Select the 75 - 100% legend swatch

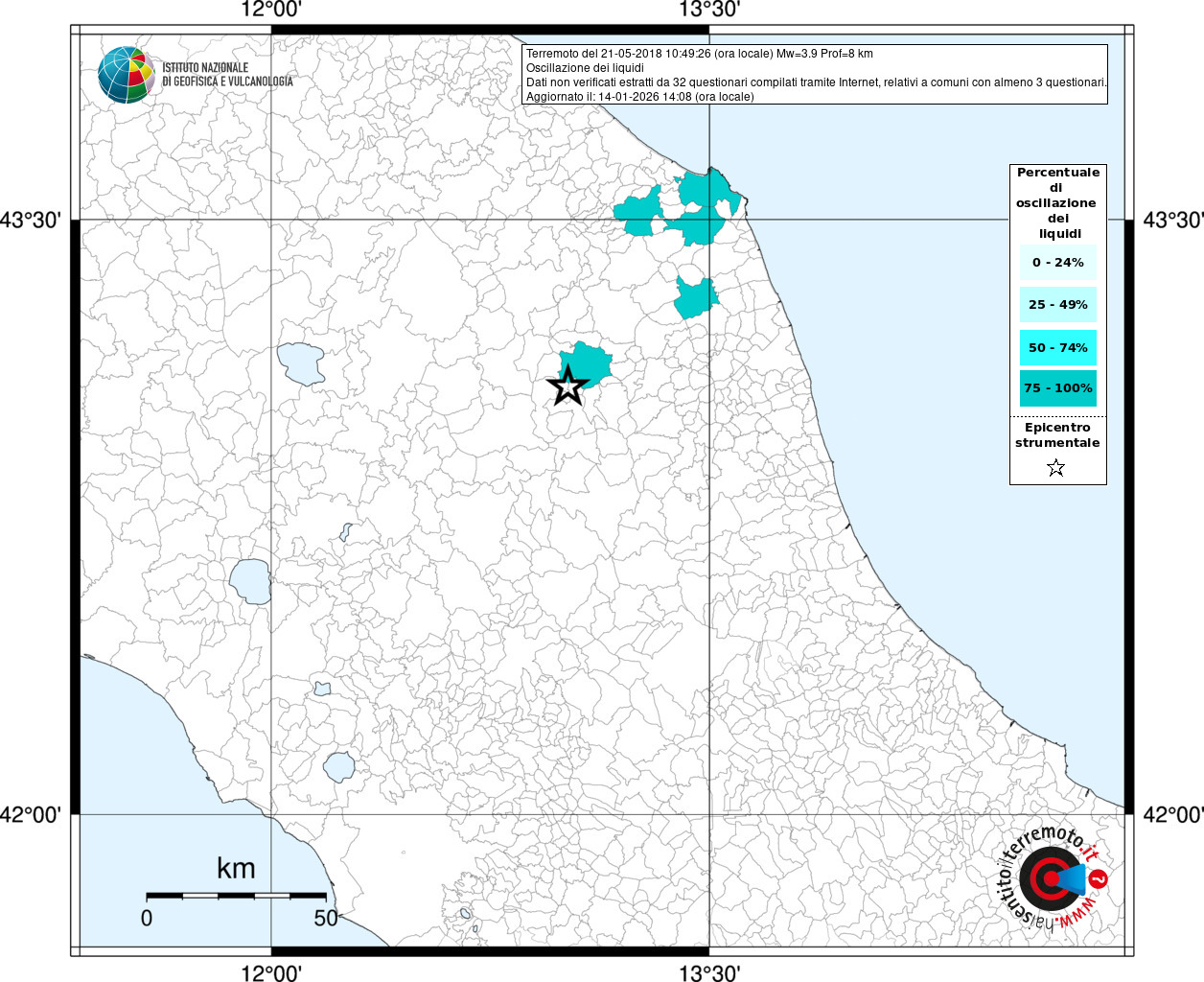[x=1058, y=388]
